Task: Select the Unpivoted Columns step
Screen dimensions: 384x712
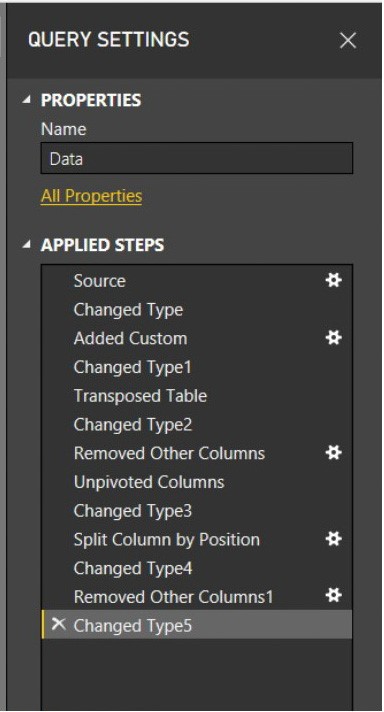Action: pos(197,482)
